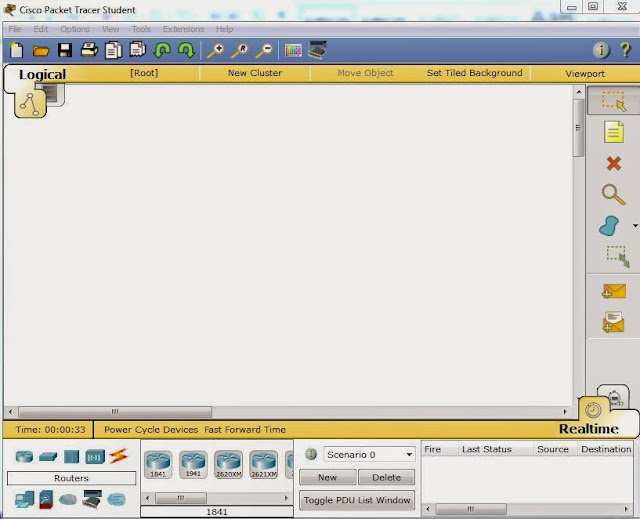The height and width of the screenshot is (519, 640).
Task: Click Viewport
Action: click(585, 74)
